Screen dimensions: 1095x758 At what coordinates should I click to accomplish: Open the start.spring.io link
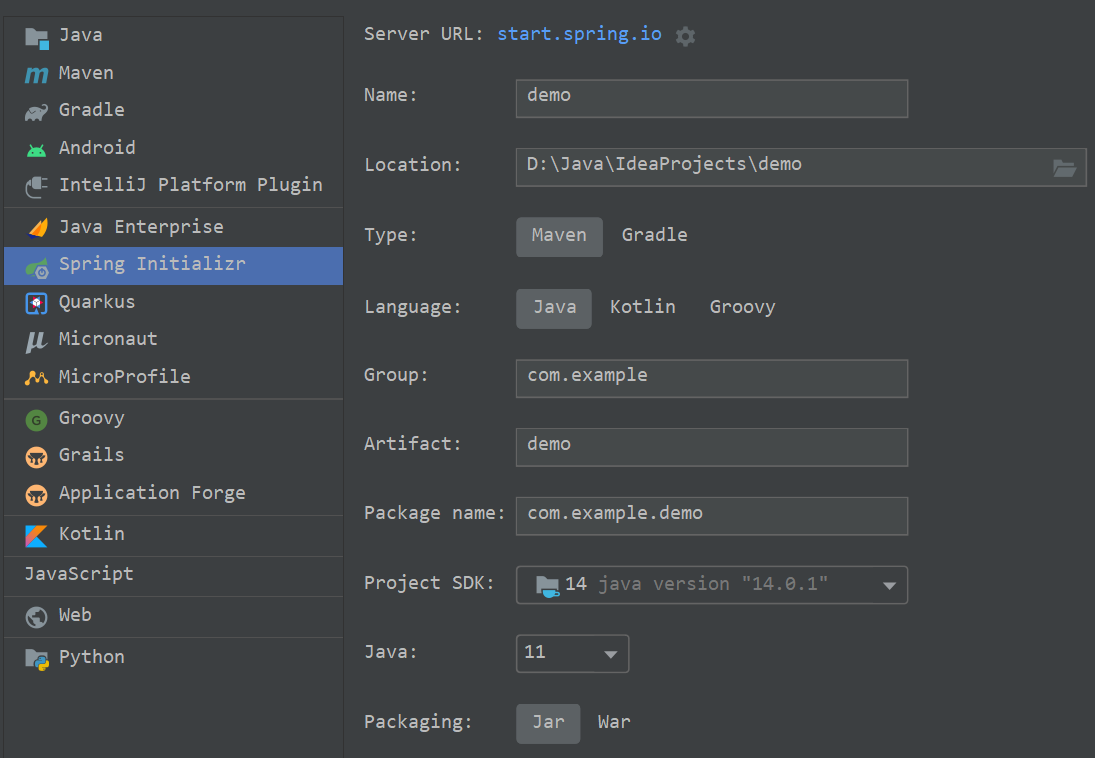point(579,34)
